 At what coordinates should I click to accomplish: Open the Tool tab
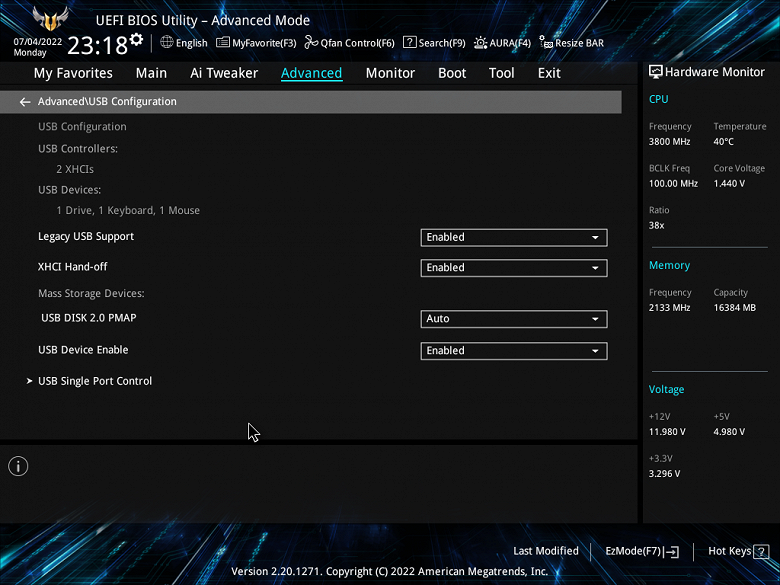coord(501,73)
